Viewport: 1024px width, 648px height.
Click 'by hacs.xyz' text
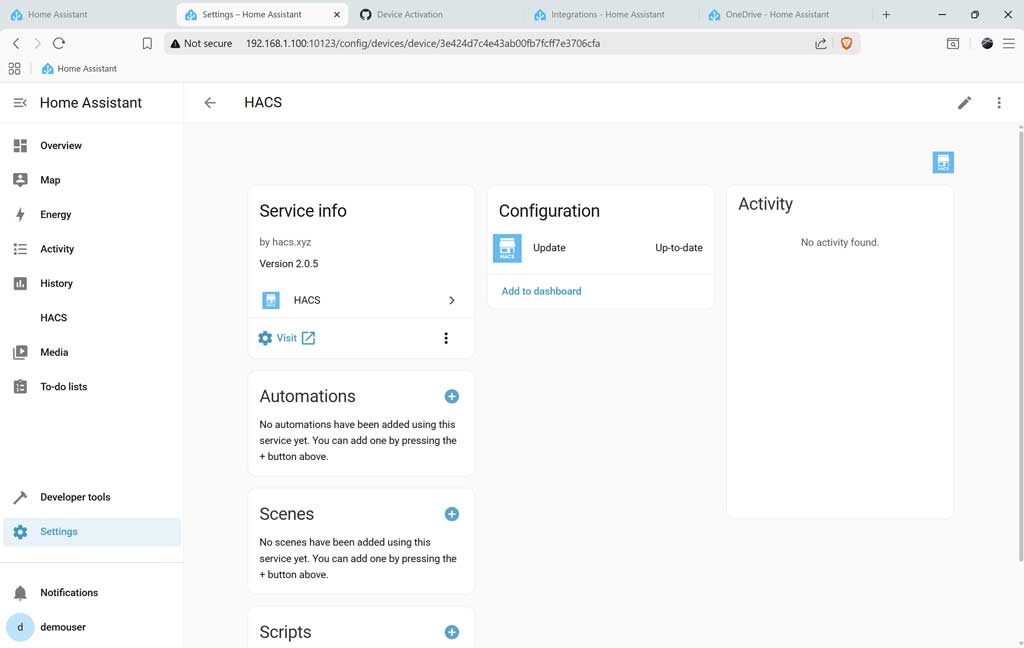(x=285, y=242)
